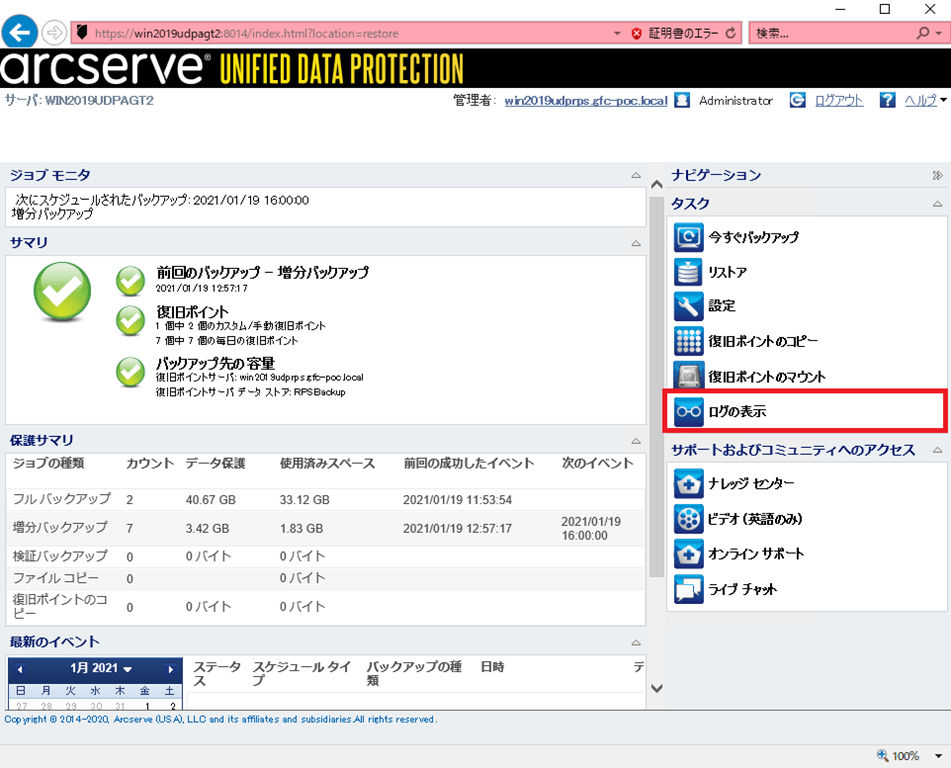951x768 pixels.
Task: Collapse the タスク section
Action: [938, 204]
